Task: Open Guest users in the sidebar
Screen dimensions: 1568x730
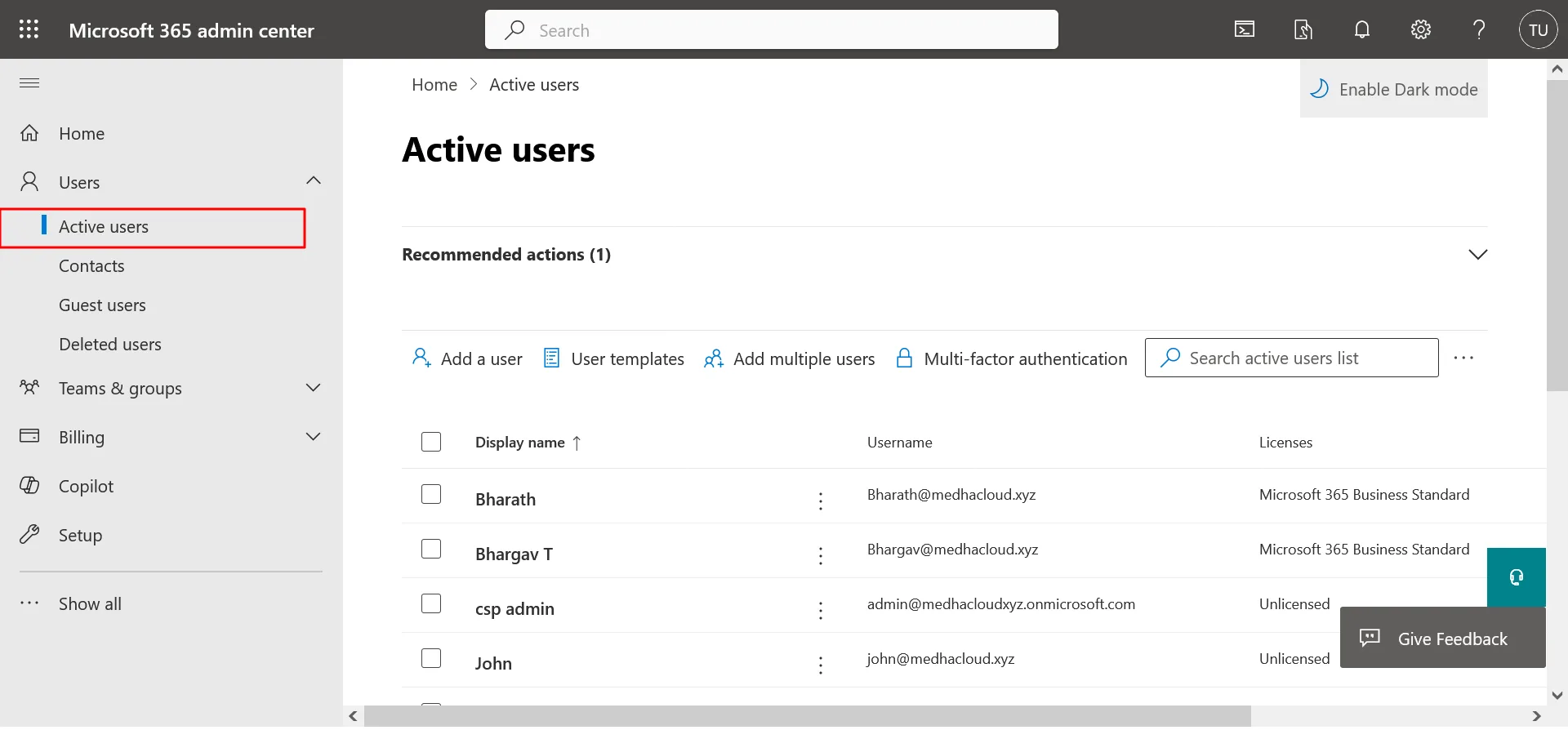Action: tap(102, 305)
